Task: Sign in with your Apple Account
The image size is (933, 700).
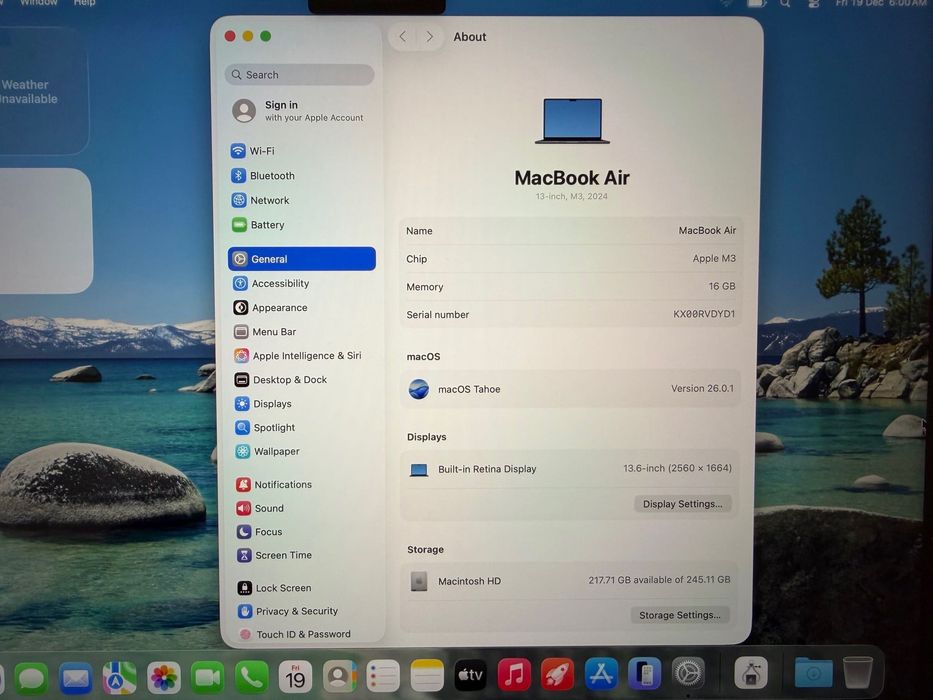Action: 298,111
